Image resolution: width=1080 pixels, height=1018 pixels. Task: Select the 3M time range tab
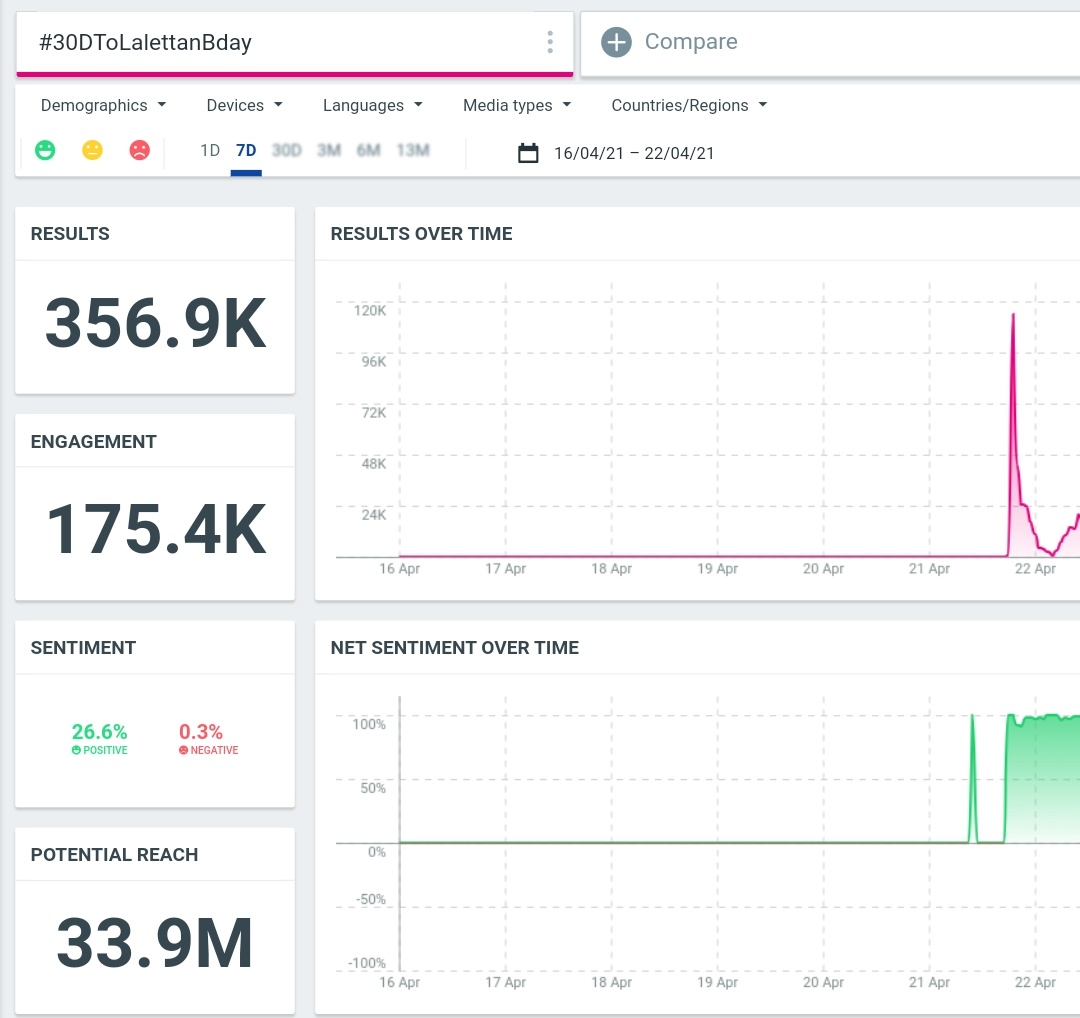[x=329, y=150]
